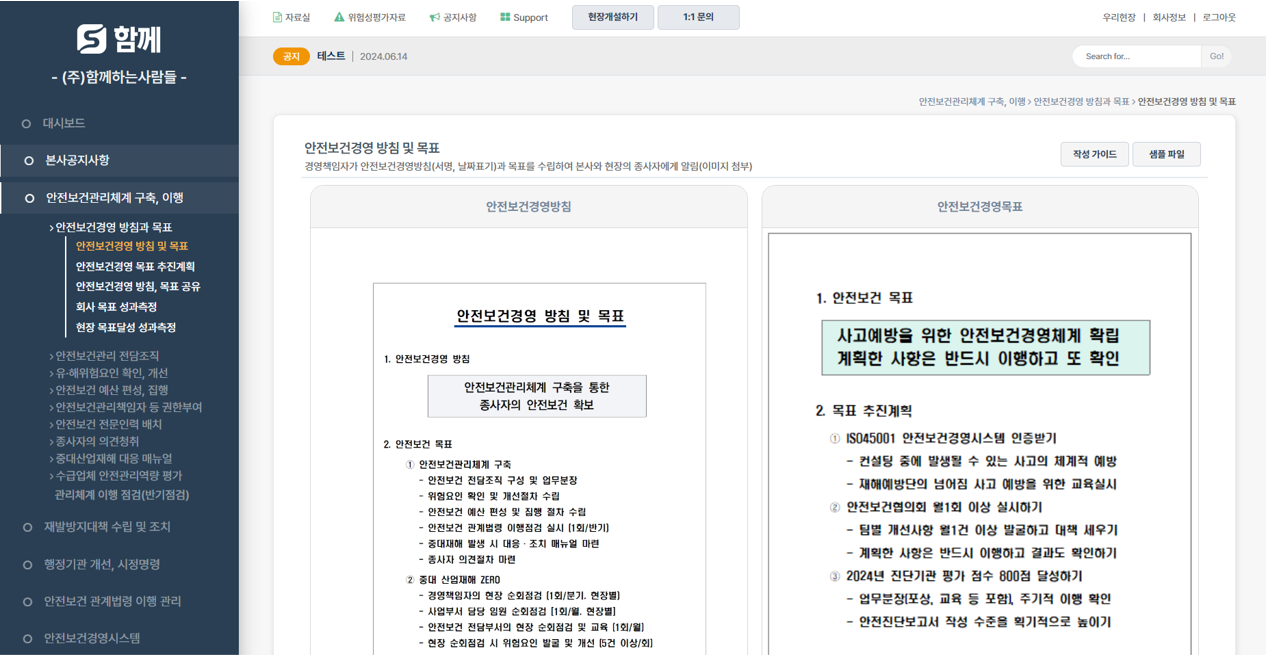Click the Search for... input field
The height and width of the screenshot is (655, 1266).
tap(1136, 57)
